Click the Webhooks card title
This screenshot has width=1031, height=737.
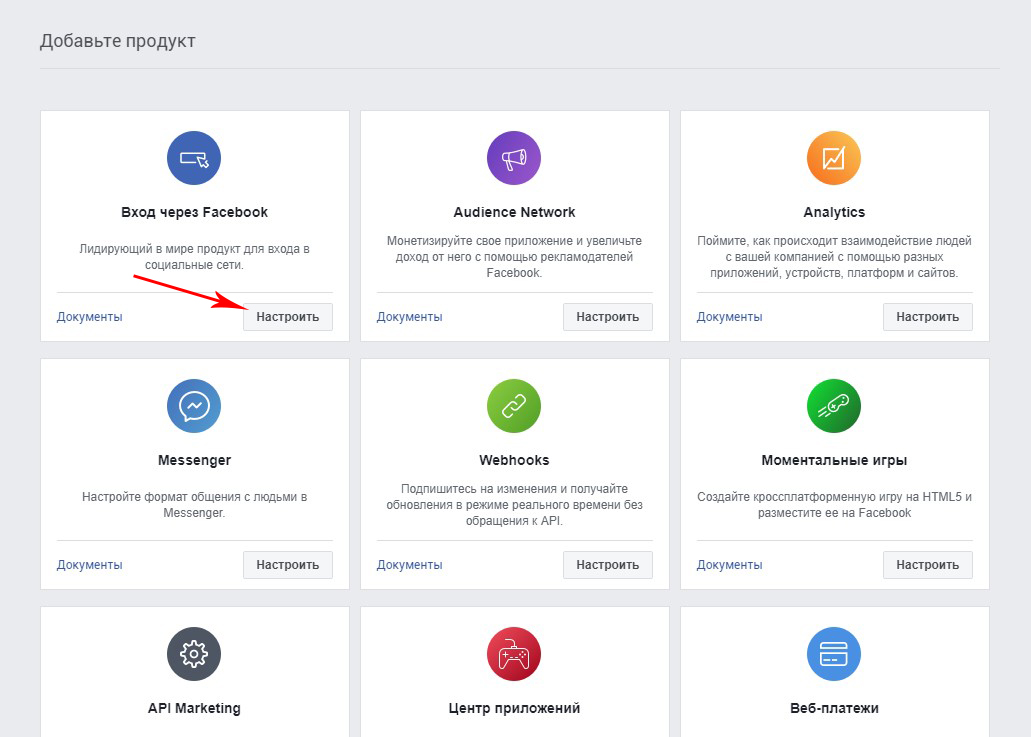[514, 460]
